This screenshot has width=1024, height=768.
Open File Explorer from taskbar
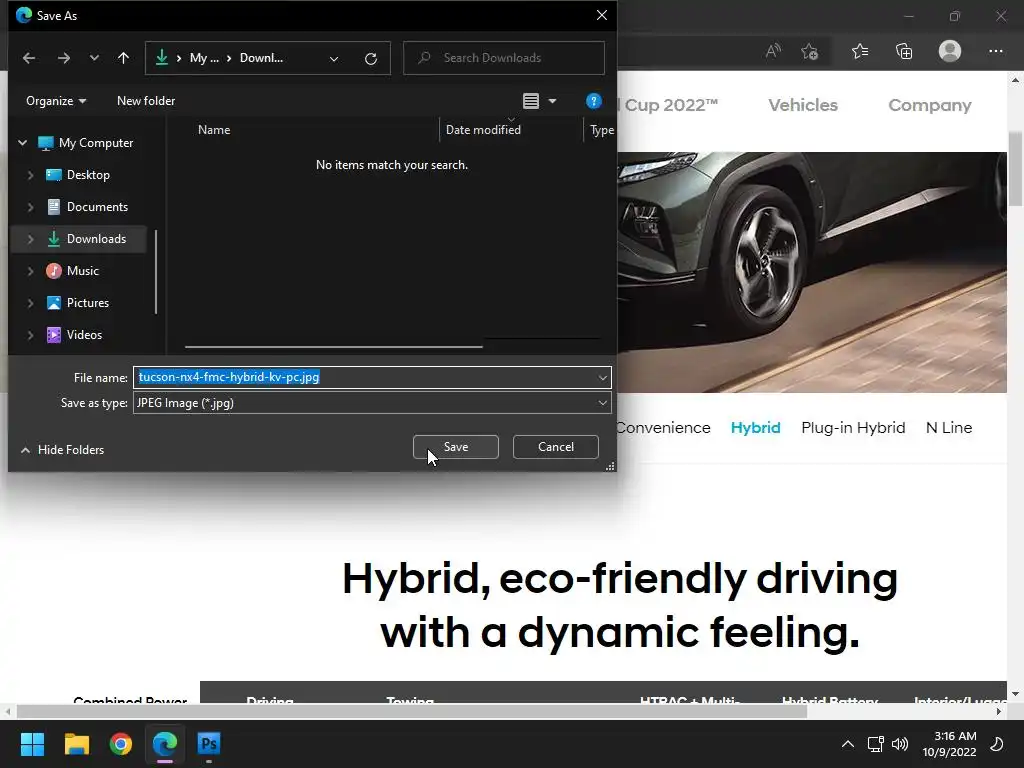[x=76, y=744]
